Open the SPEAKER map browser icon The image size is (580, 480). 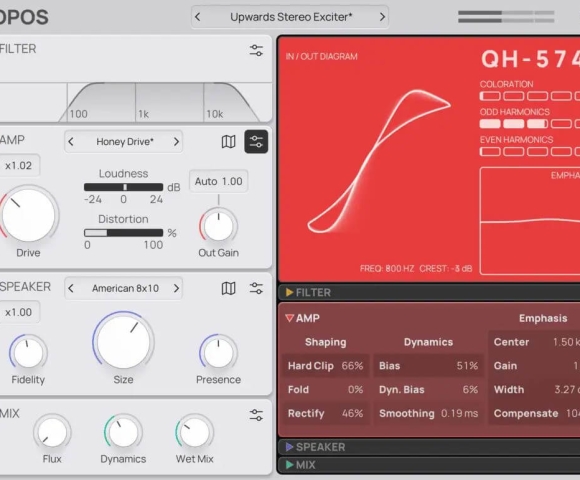228,288
